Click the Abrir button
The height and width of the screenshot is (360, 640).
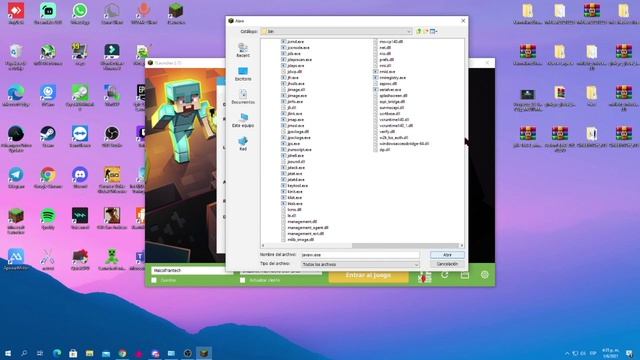(447, 255)
